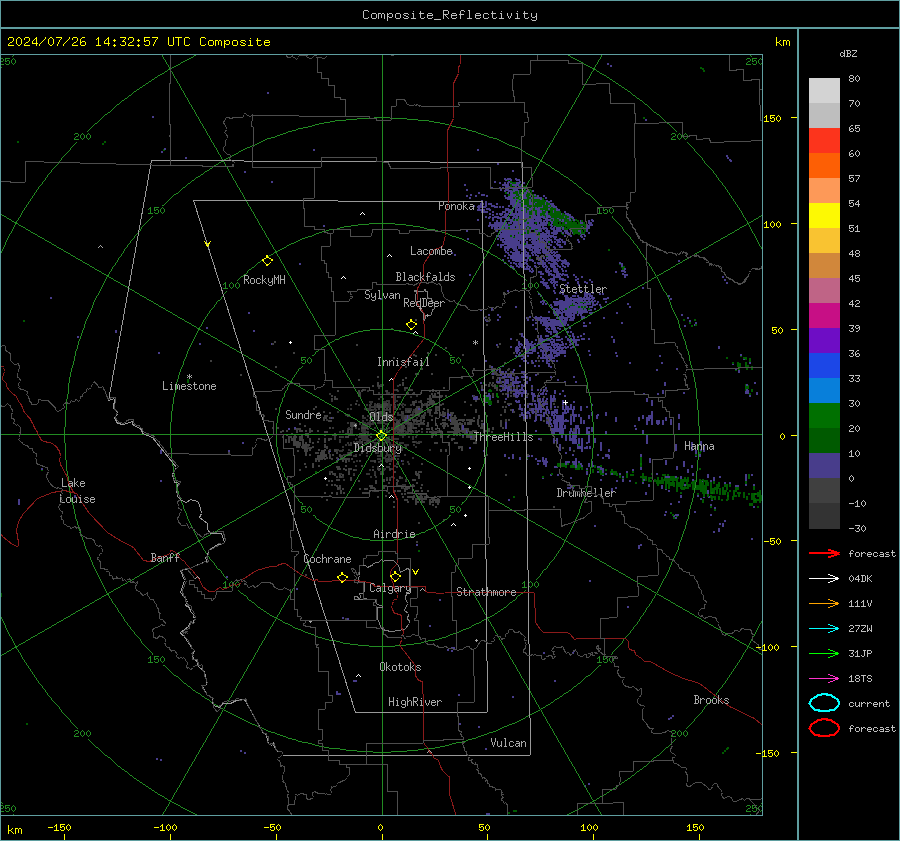The width and height of the screenshot is (900, 841).
Task: Click the dBZ legend heading
Action: (848, 53)
